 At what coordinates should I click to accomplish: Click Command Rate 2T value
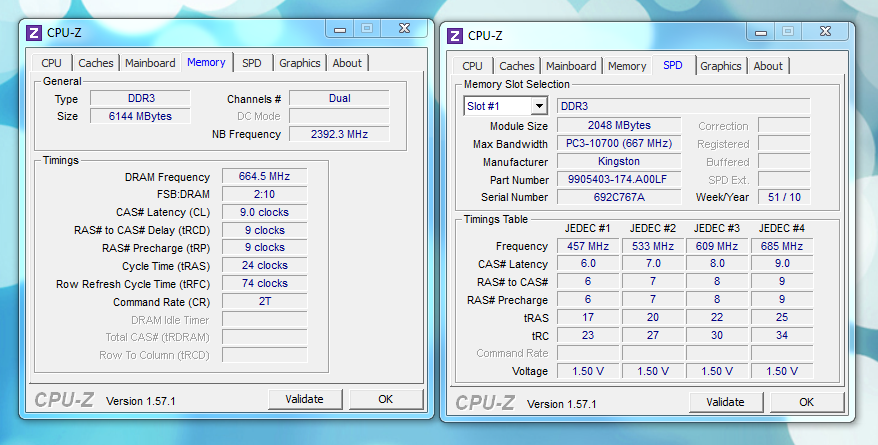pyautogui.click(x=264, y=301)
